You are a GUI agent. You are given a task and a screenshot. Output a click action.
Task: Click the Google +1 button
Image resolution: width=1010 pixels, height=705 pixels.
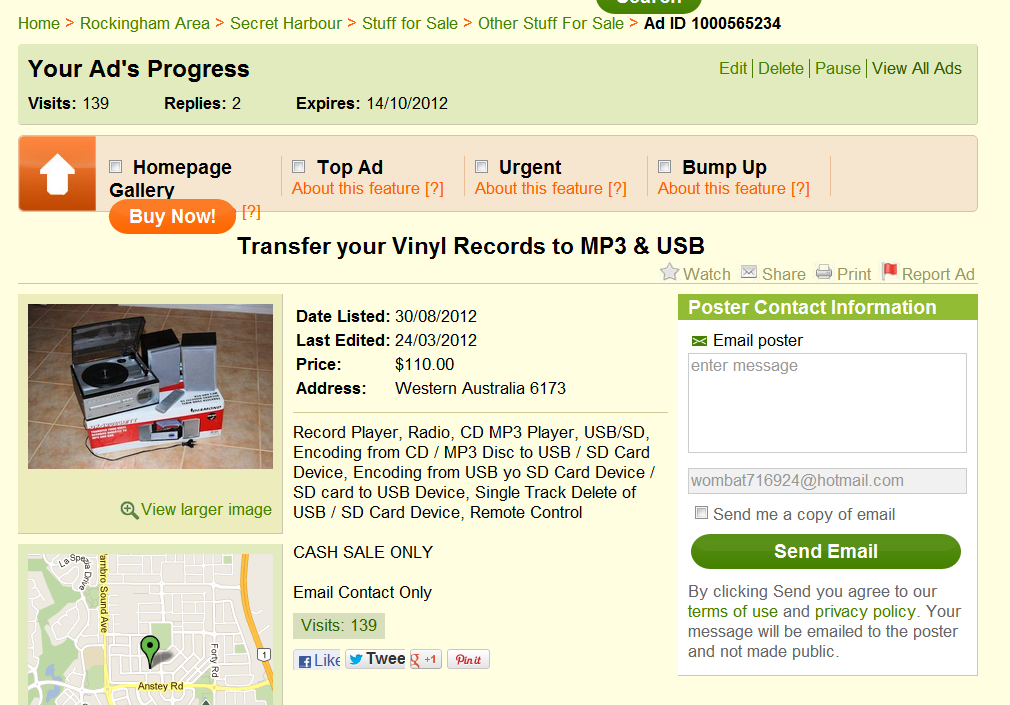coord(426,659)
